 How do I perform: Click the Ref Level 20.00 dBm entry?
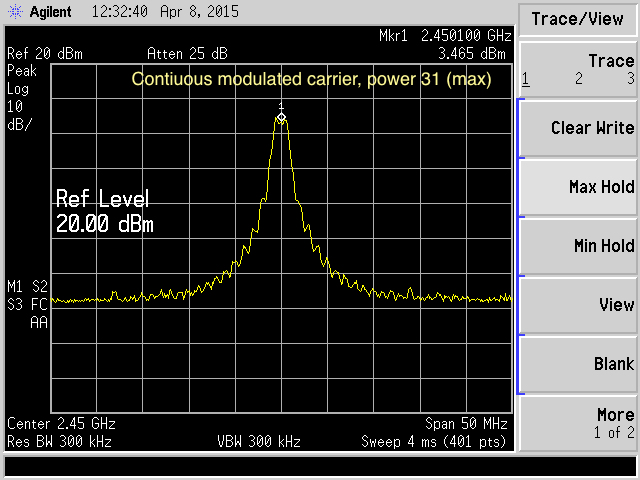click(x=104, y=211)
